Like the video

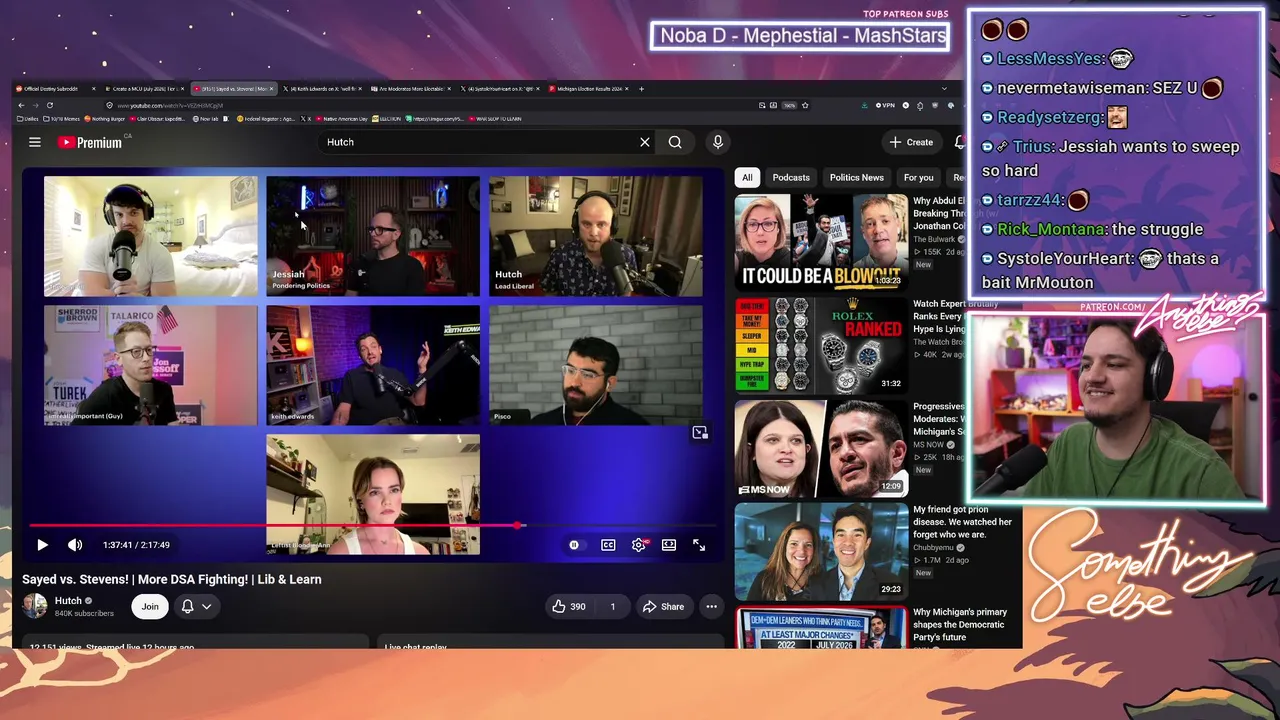coord(570,606)
